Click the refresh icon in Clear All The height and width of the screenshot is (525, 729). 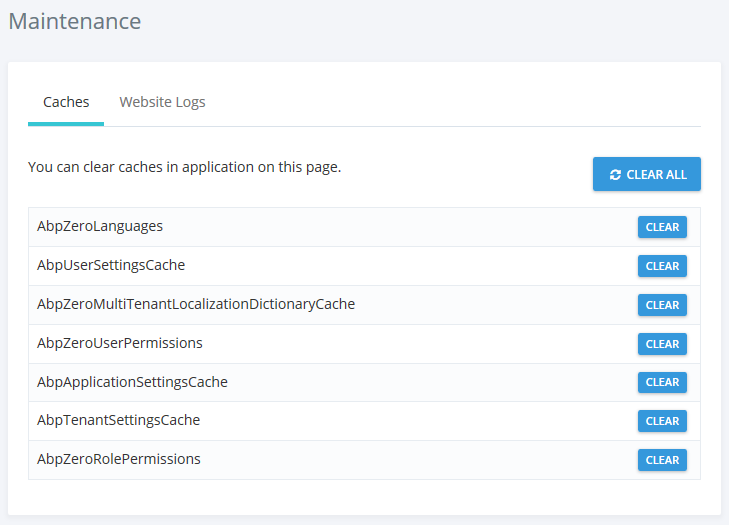click(615, 175)
